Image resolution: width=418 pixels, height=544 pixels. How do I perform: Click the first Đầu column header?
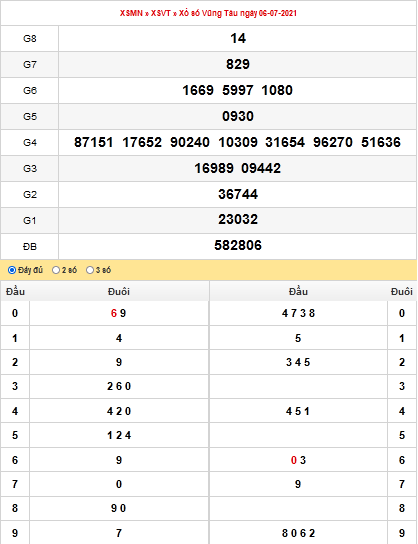(15, 291)
